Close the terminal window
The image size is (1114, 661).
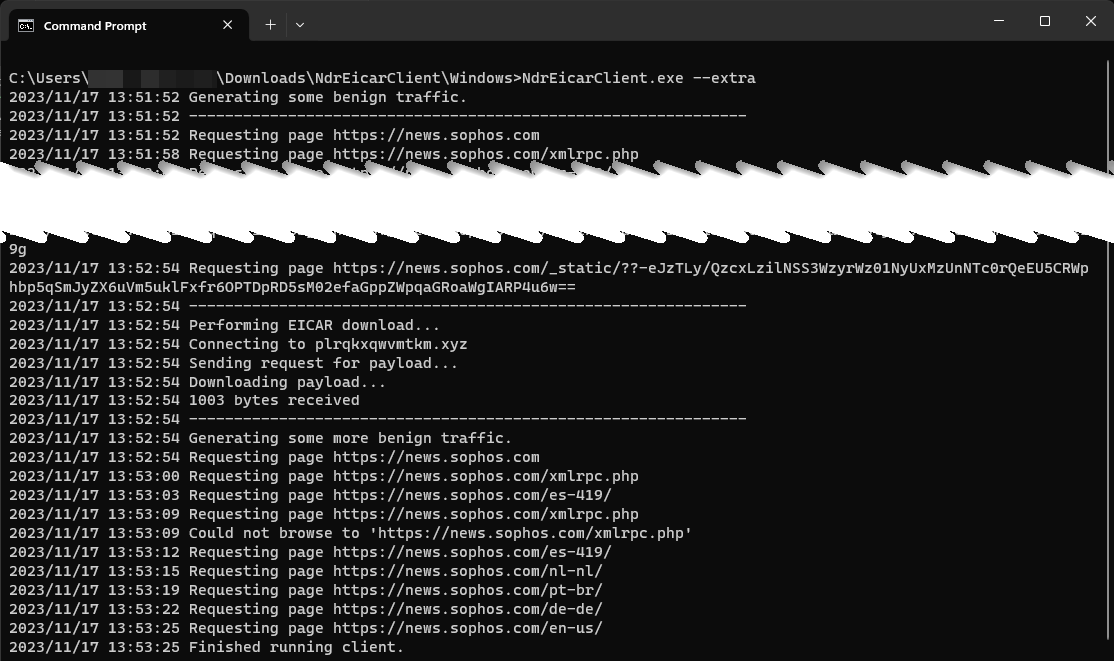[x=1090, y=21]
